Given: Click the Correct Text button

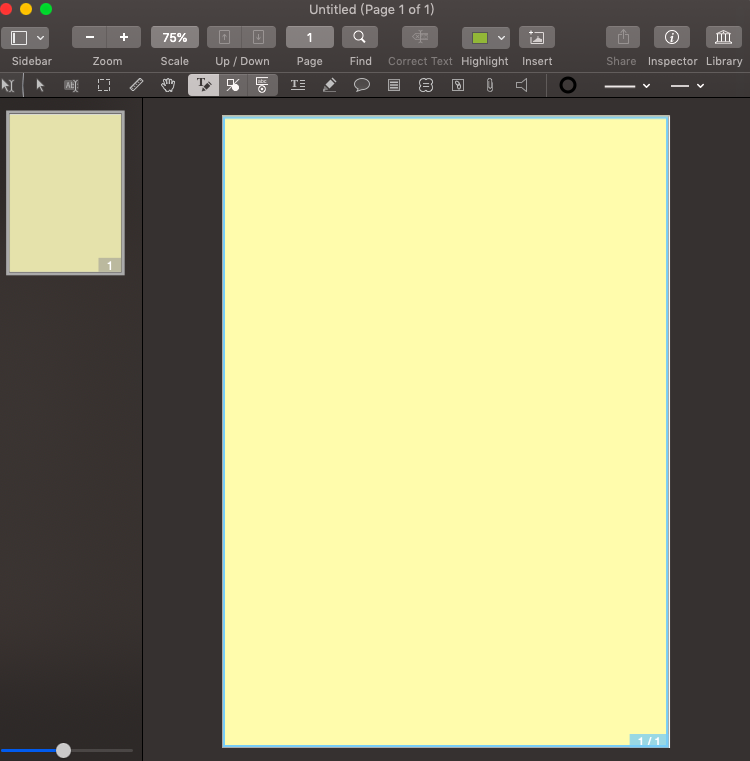Looking at the screenshot, I should pyautogui.click(x=420, y=37).
